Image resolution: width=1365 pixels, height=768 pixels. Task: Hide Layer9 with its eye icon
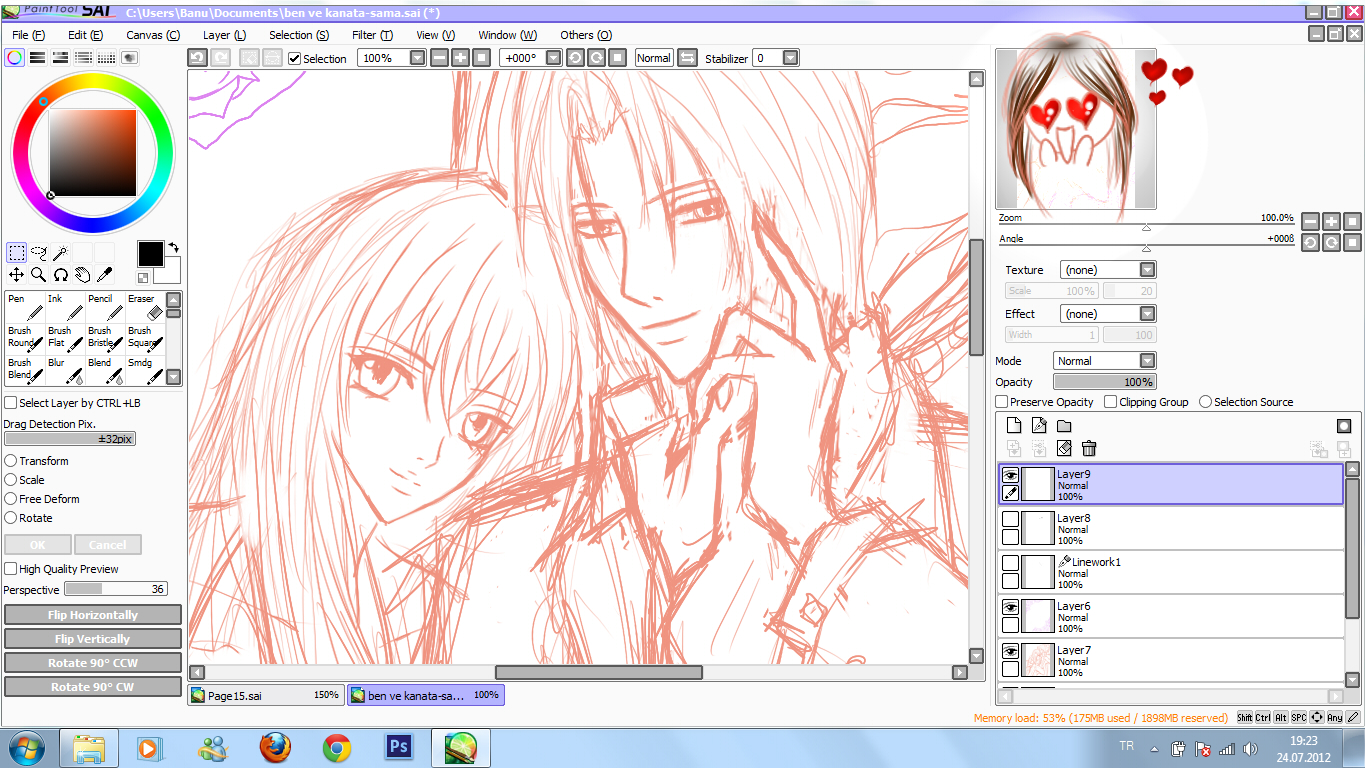click(x=1010, y=475)
